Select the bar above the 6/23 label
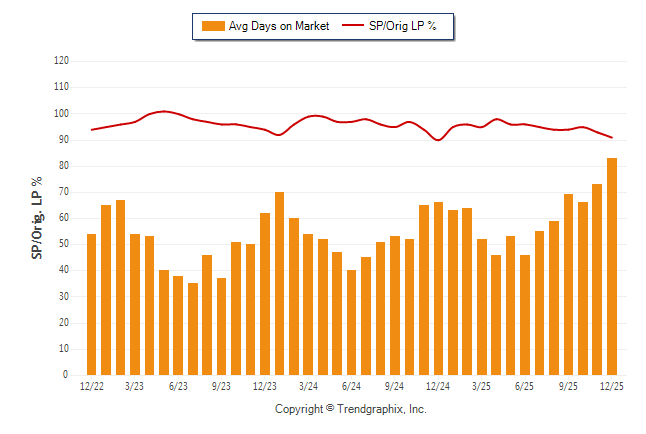The image size is (646, 434). pyautogui.click(x=178, y=325)
